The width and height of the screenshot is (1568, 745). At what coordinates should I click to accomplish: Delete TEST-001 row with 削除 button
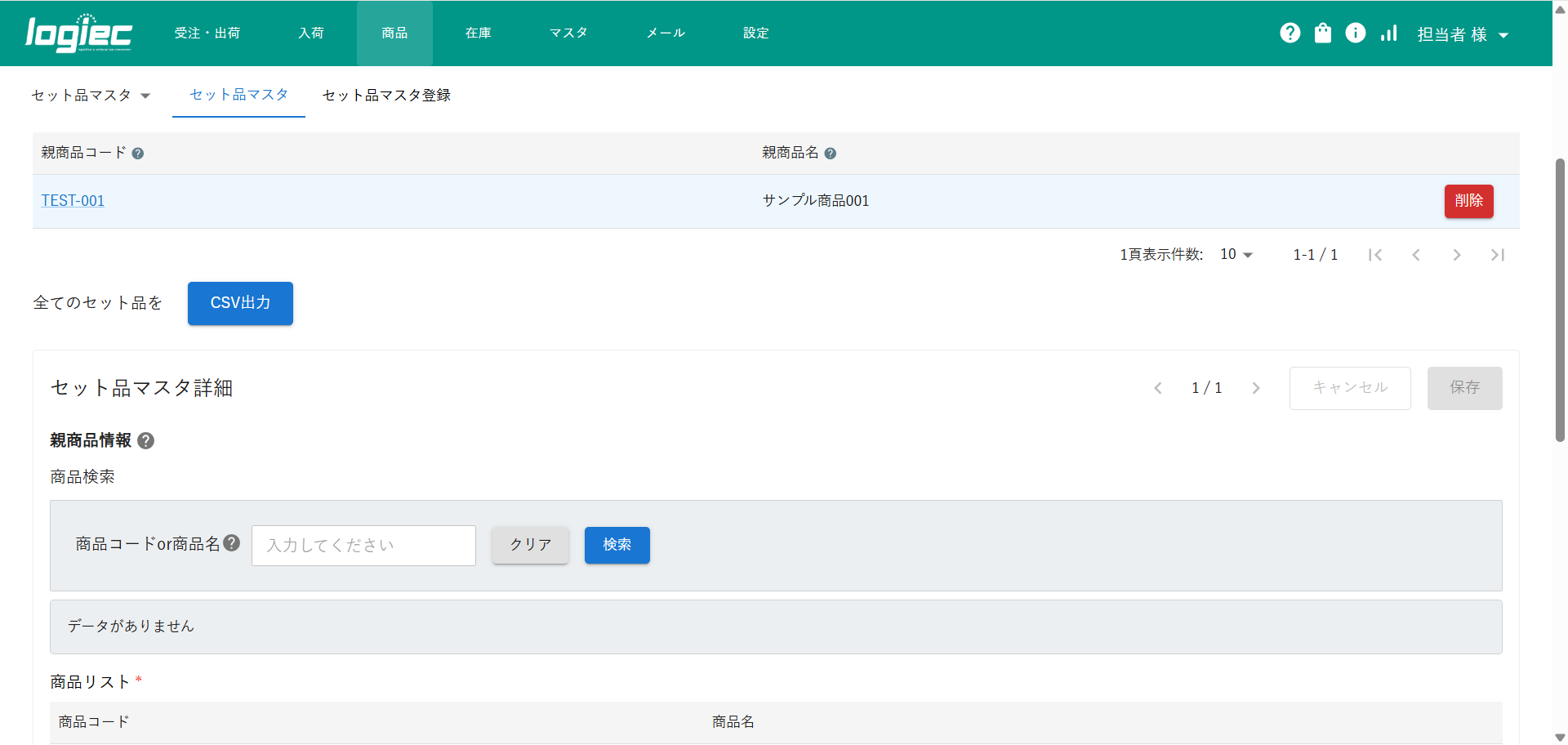pyautogui.click(x=1468, y=201)
